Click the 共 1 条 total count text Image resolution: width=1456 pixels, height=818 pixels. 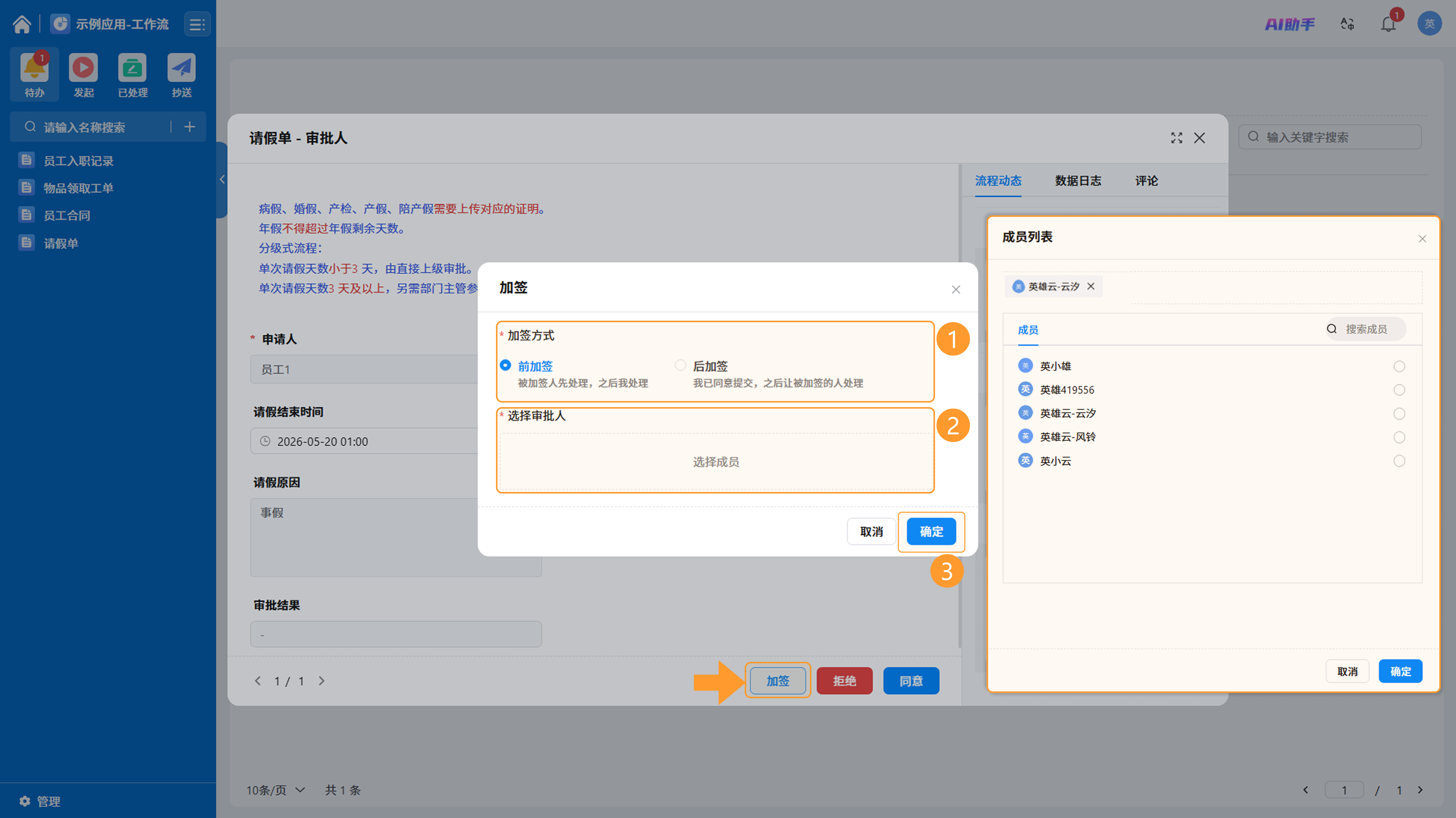[342, 790]
